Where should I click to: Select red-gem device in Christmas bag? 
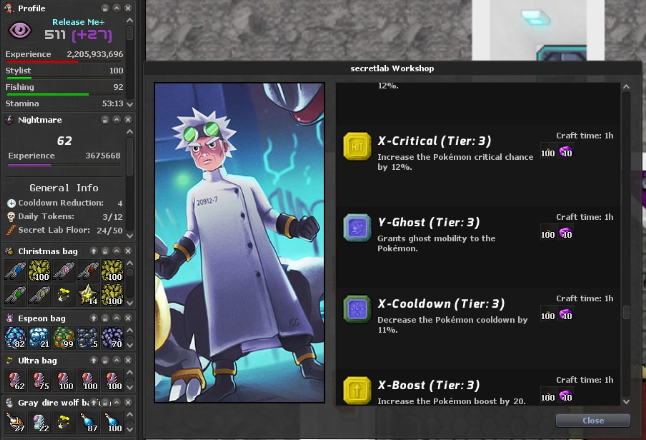tap(88, 271)
